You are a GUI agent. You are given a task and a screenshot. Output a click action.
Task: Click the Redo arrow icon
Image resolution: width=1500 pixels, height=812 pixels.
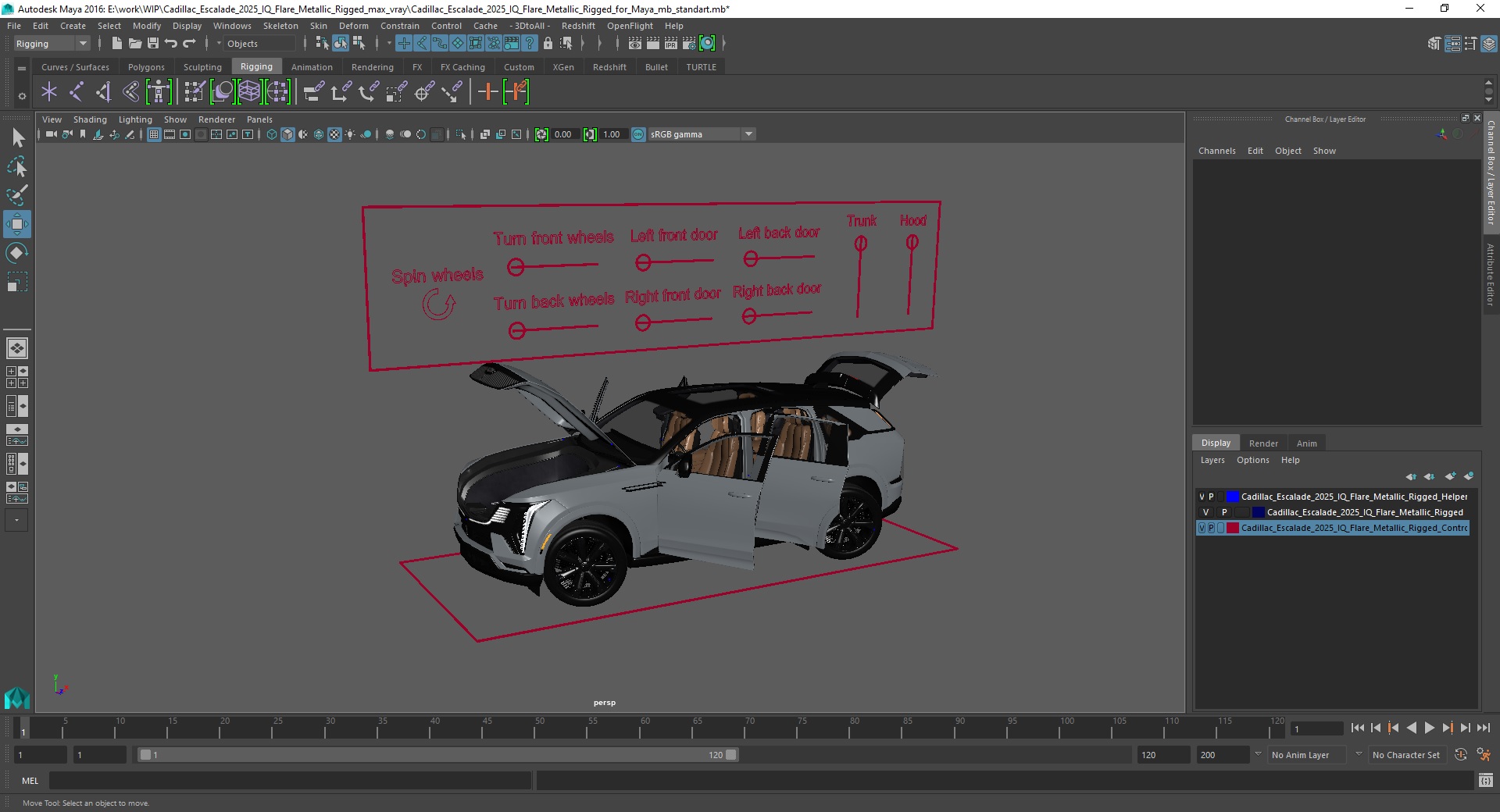(x=189, y=44)
